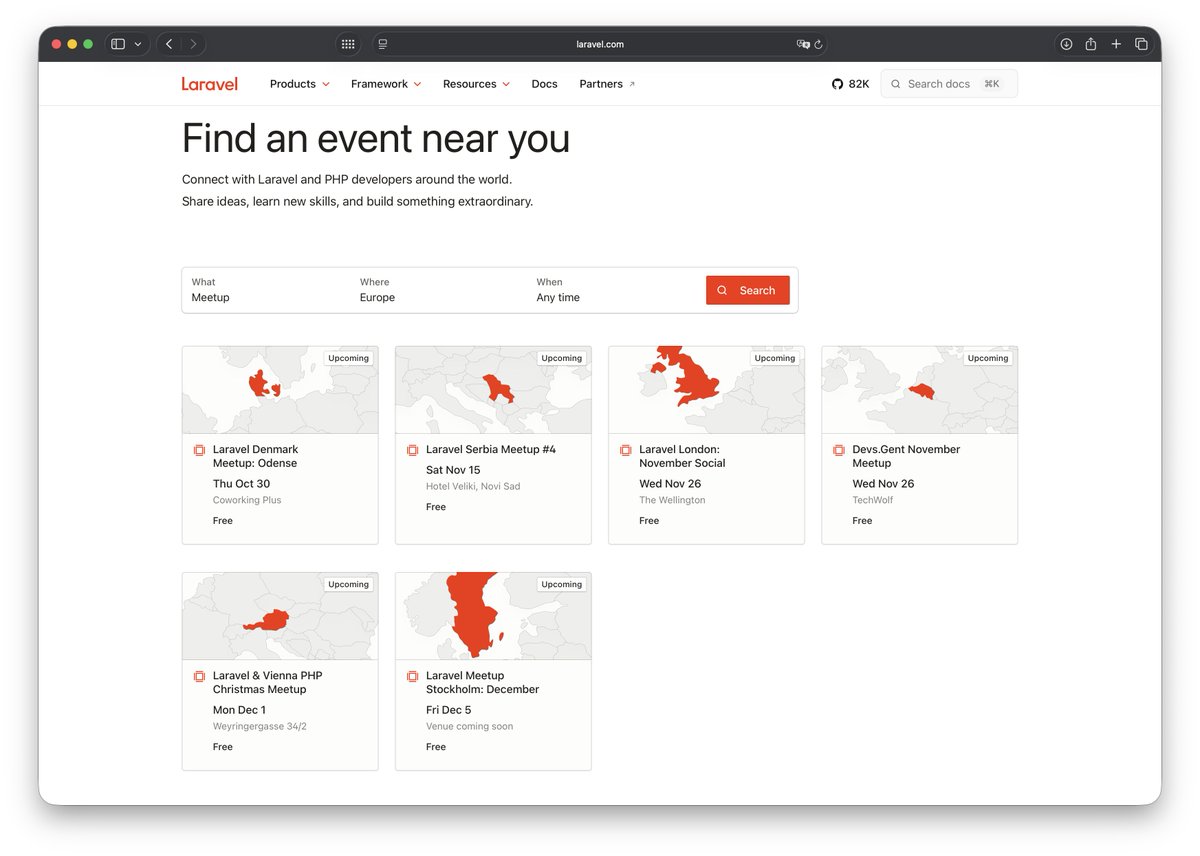1200x856 pixels.
Task: Open the Serbia map thumbnail
Action: [493, 390]
